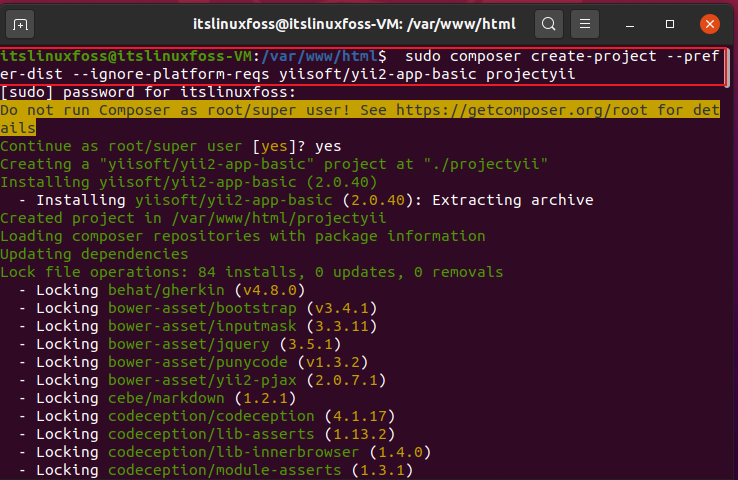This screenshot has height=480, width=738.
Task: Click the 'codeception/lib-innerbrowser (1.4.0)' line
Action: (x=225, y=452)
